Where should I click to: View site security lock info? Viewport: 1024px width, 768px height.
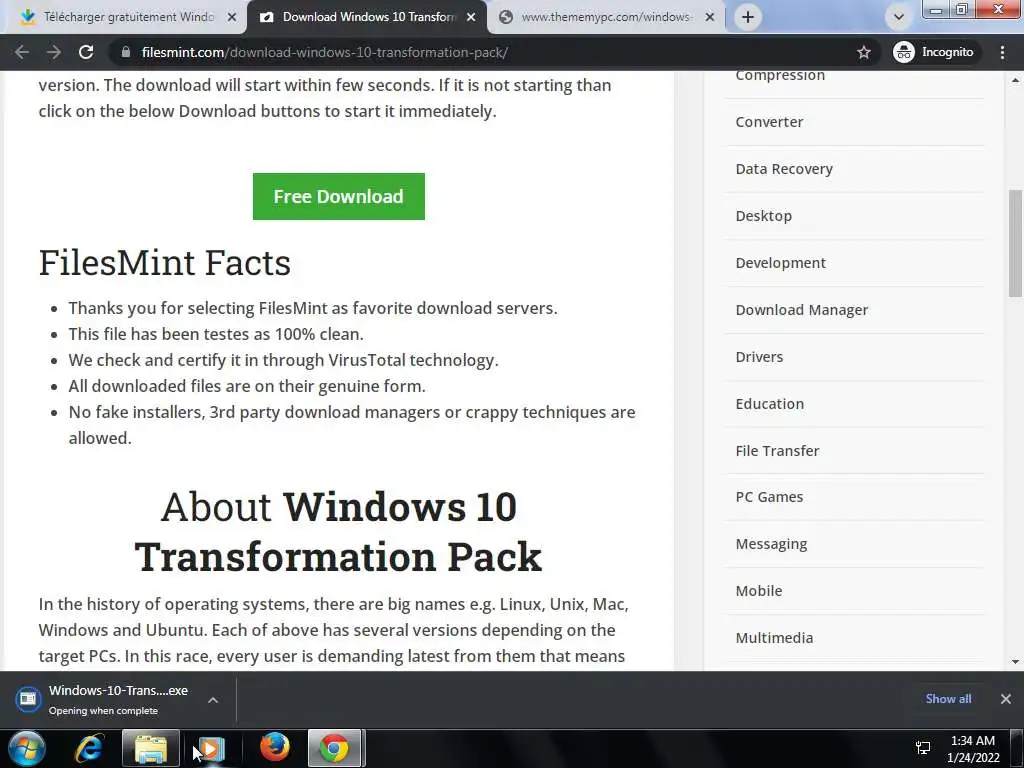[x=126, y=52]
